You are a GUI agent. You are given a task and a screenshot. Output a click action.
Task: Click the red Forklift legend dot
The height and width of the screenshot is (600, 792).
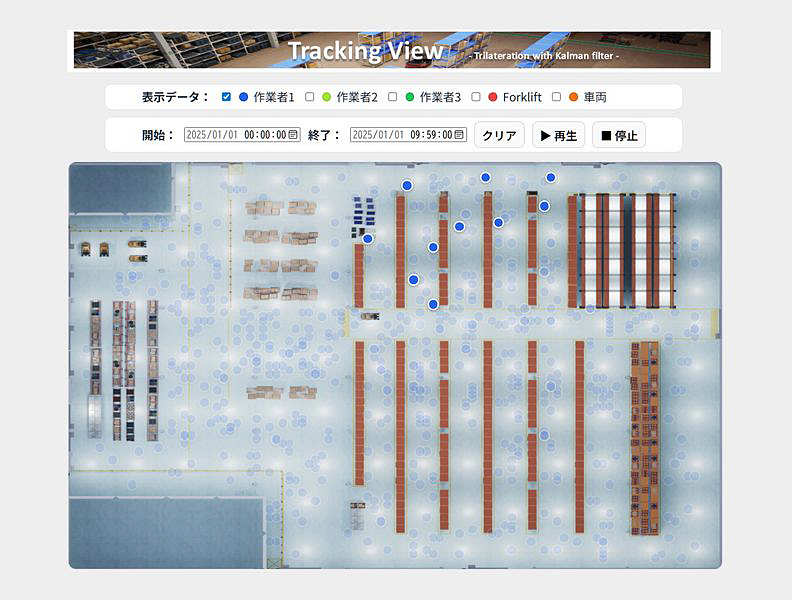click(492, 97)
